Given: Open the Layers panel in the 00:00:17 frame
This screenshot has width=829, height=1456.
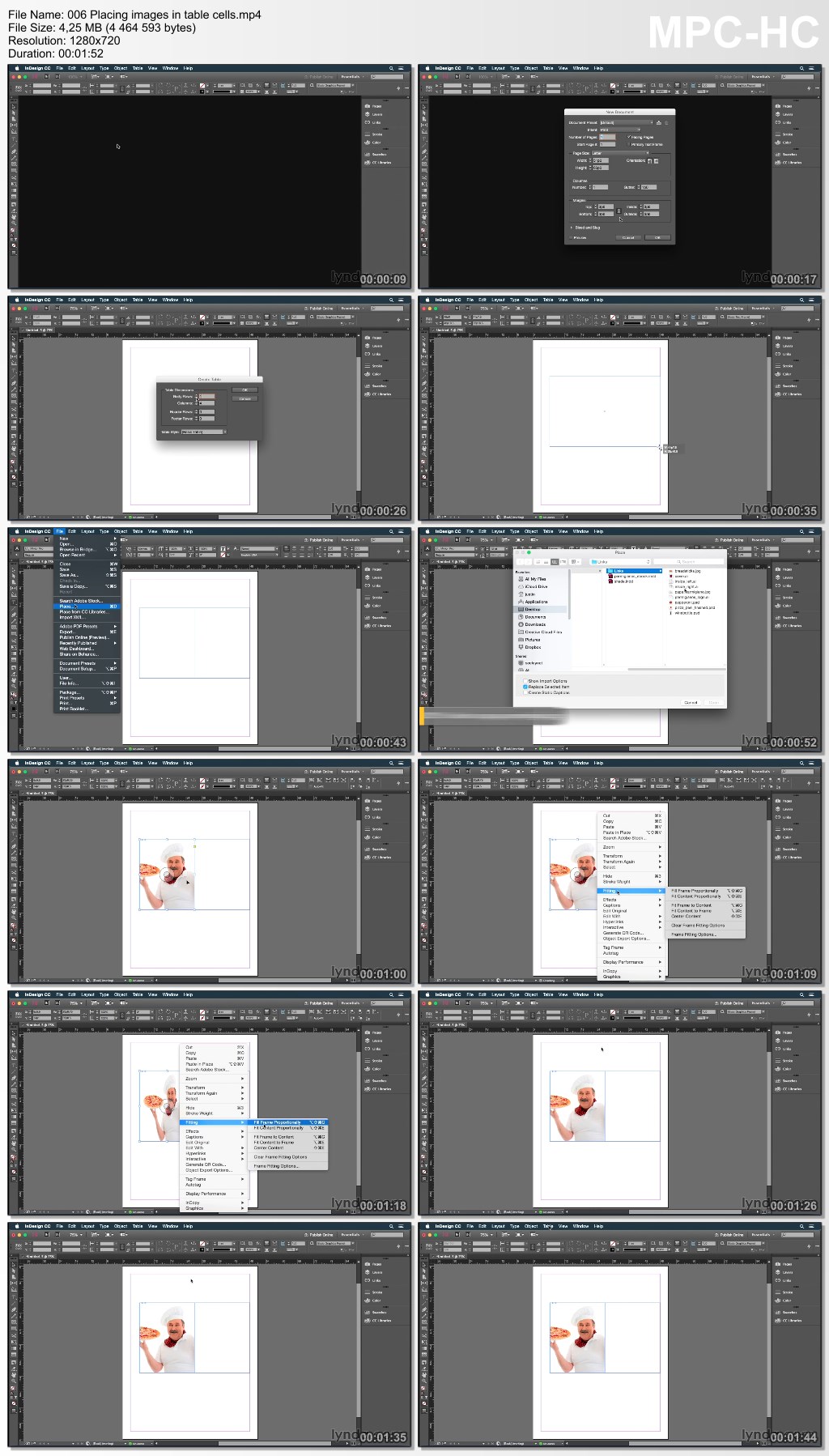Looking at the screenshot, I should coord(782,114).
